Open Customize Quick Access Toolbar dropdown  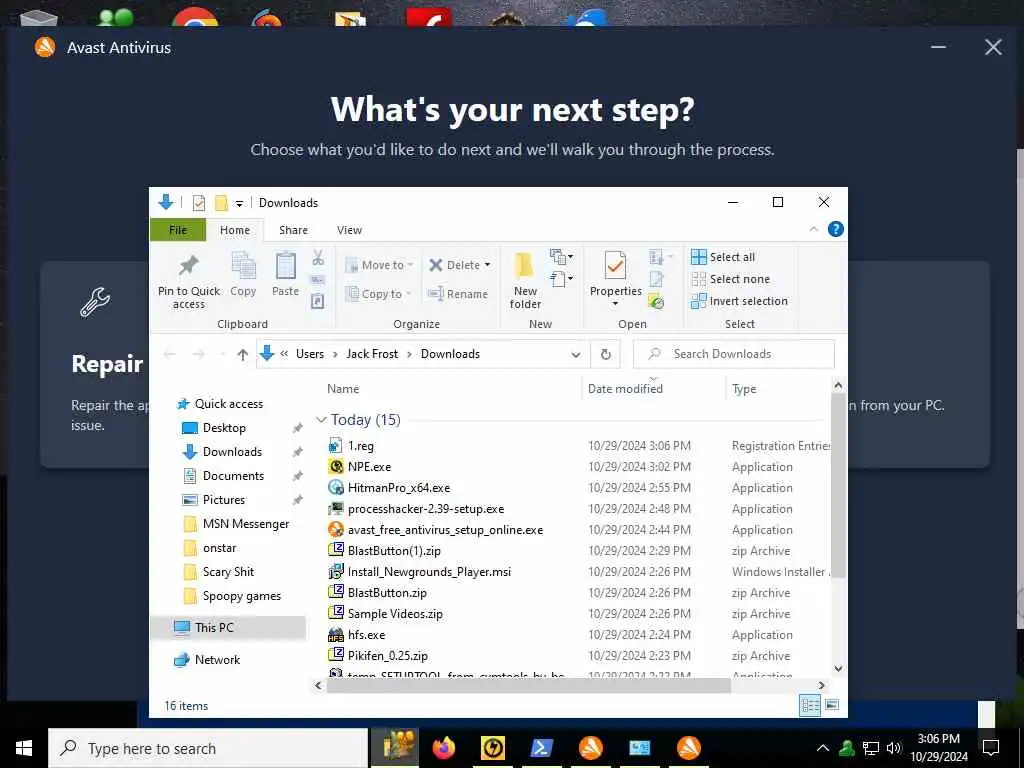[x=240, y=204]
